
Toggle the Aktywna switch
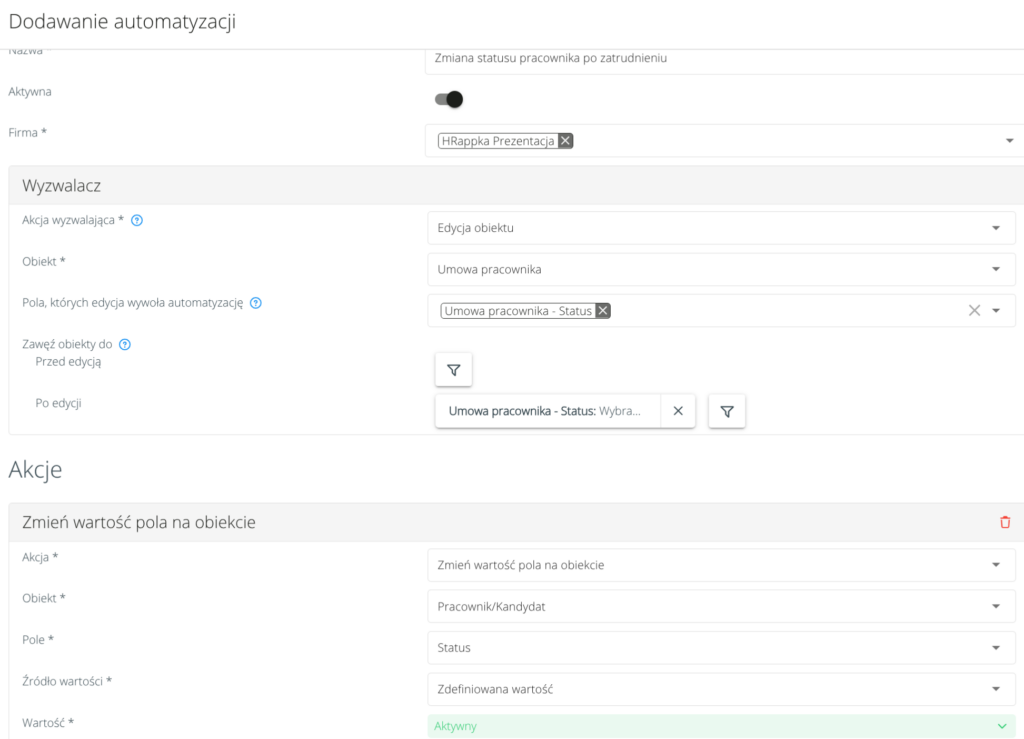point(449,99)
